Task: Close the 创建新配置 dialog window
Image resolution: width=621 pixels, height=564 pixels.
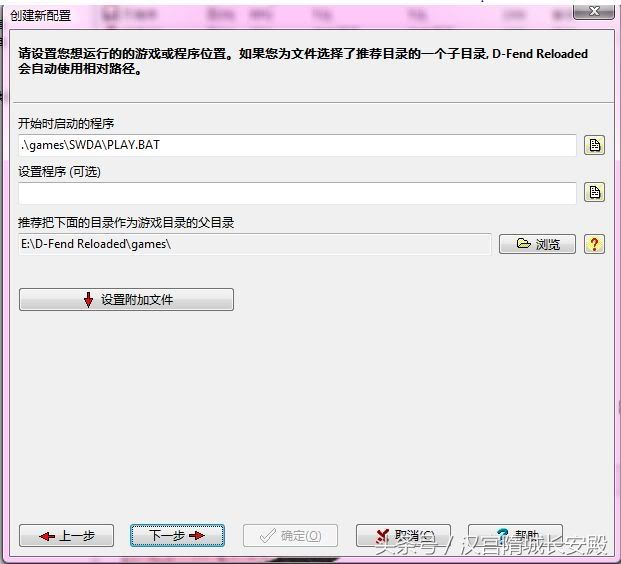Action: point(593,12)
